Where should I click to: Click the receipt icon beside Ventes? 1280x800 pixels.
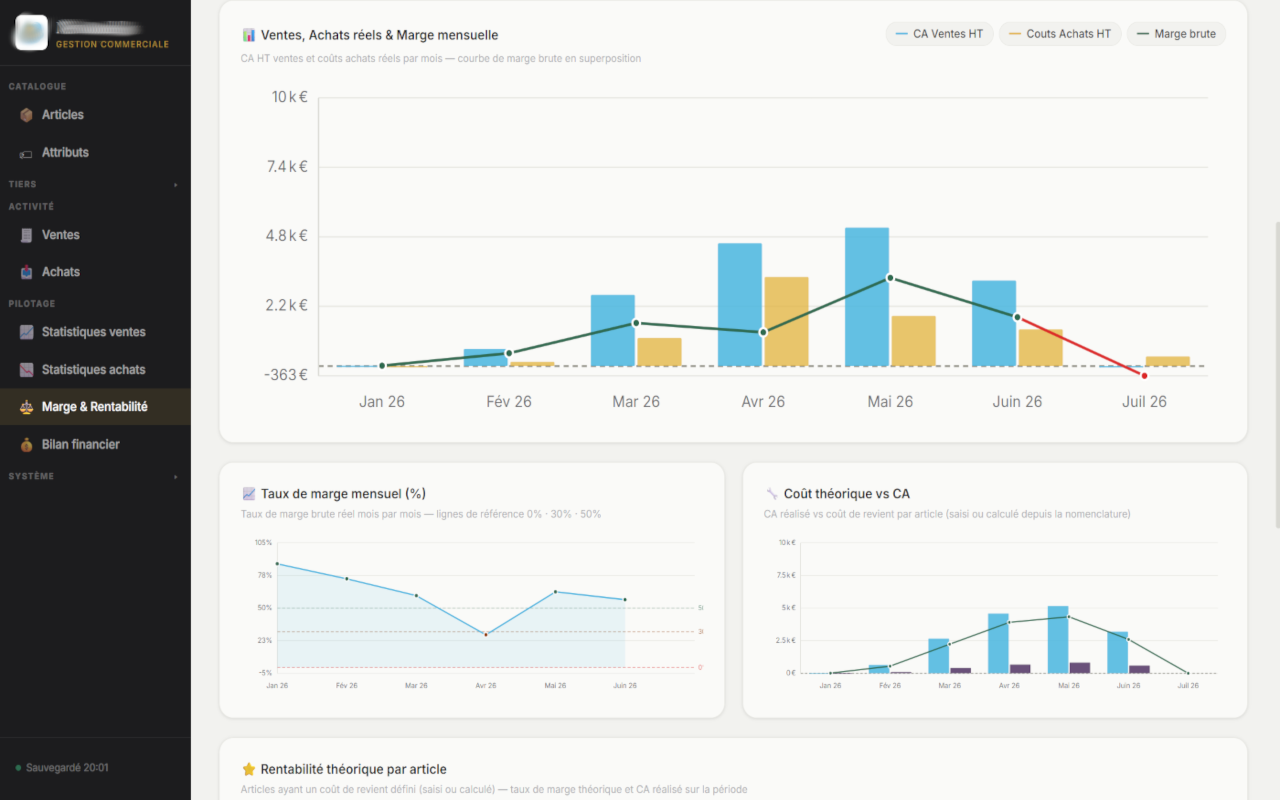[27, 235]
